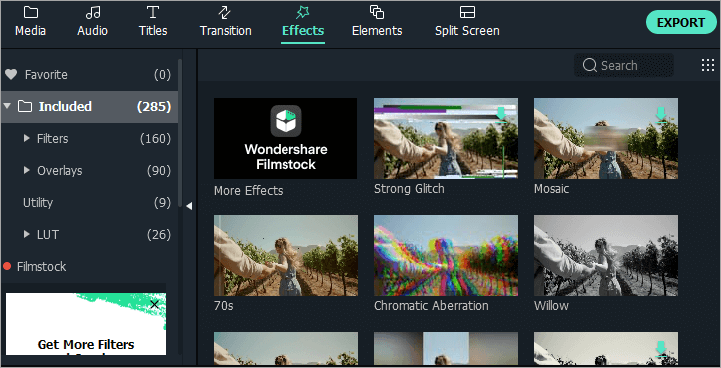
Task: Open the Split Screen layout icon
Action: point(467,12)
